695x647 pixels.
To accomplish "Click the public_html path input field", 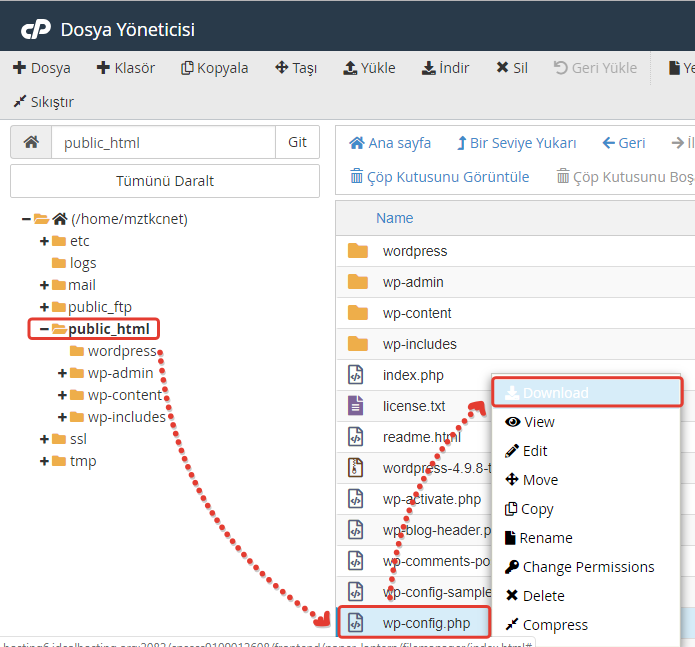I will 163,142.
